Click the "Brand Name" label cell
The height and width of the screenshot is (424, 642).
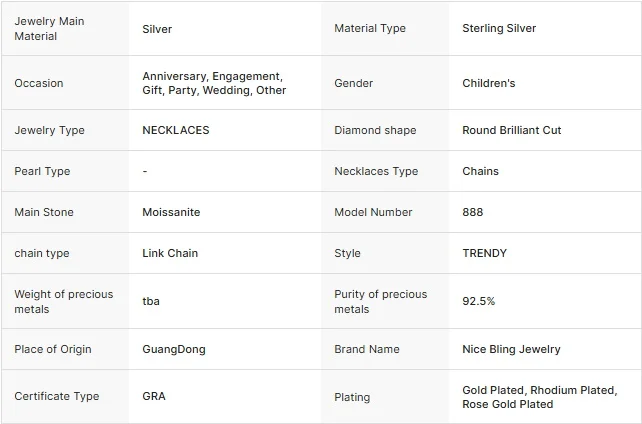point(366,350)
